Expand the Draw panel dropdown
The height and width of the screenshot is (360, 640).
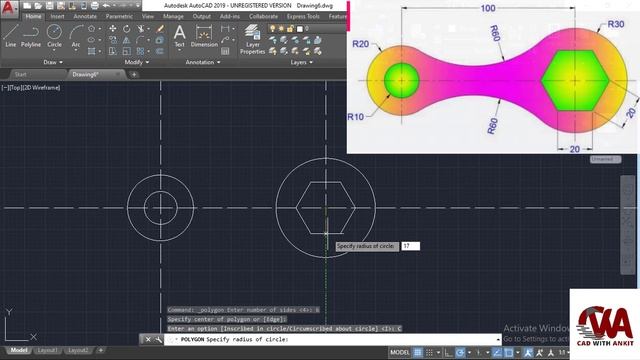click(53, 62)
